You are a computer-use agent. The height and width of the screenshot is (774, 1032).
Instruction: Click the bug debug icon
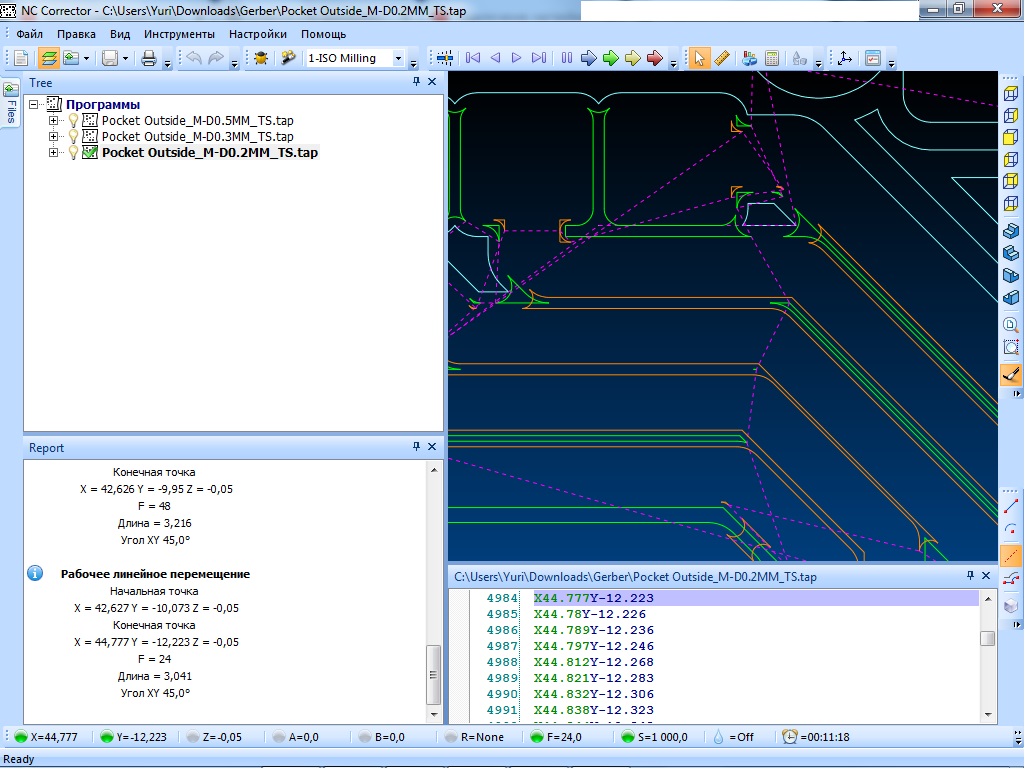[260, 58]
